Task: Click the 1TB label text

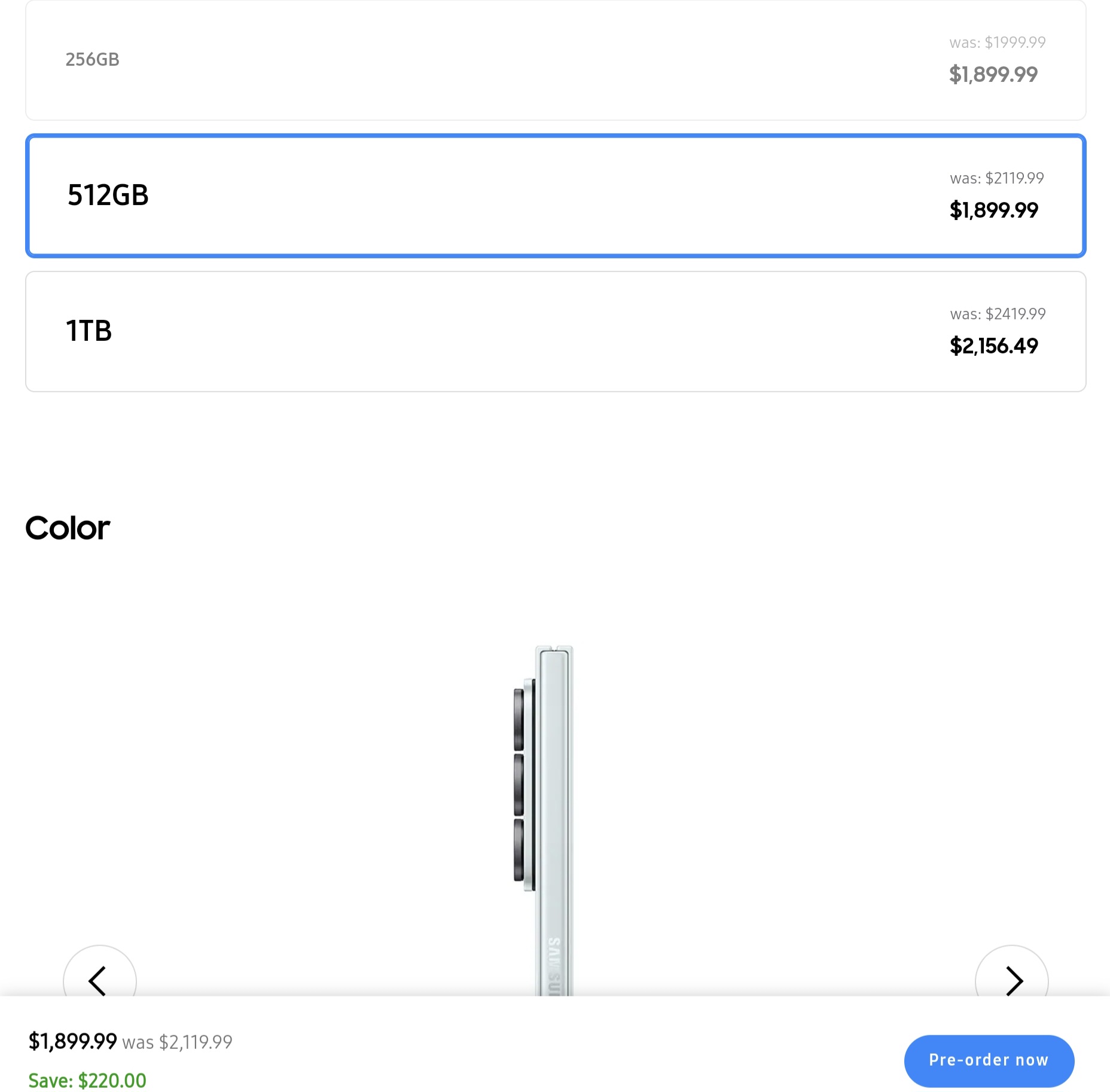Action: click(89, 331)
